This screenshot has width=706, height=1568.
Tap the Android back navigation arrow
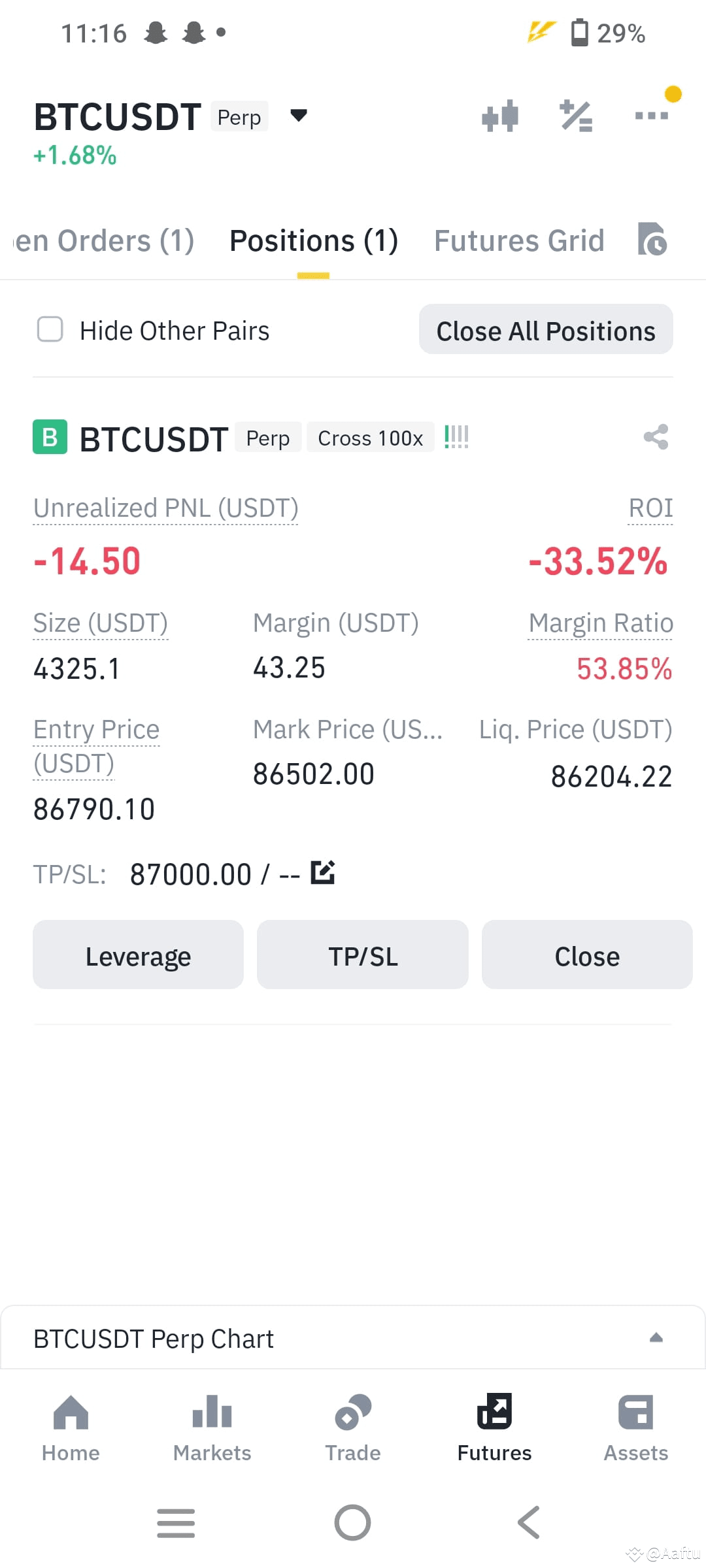[529, 1523]
